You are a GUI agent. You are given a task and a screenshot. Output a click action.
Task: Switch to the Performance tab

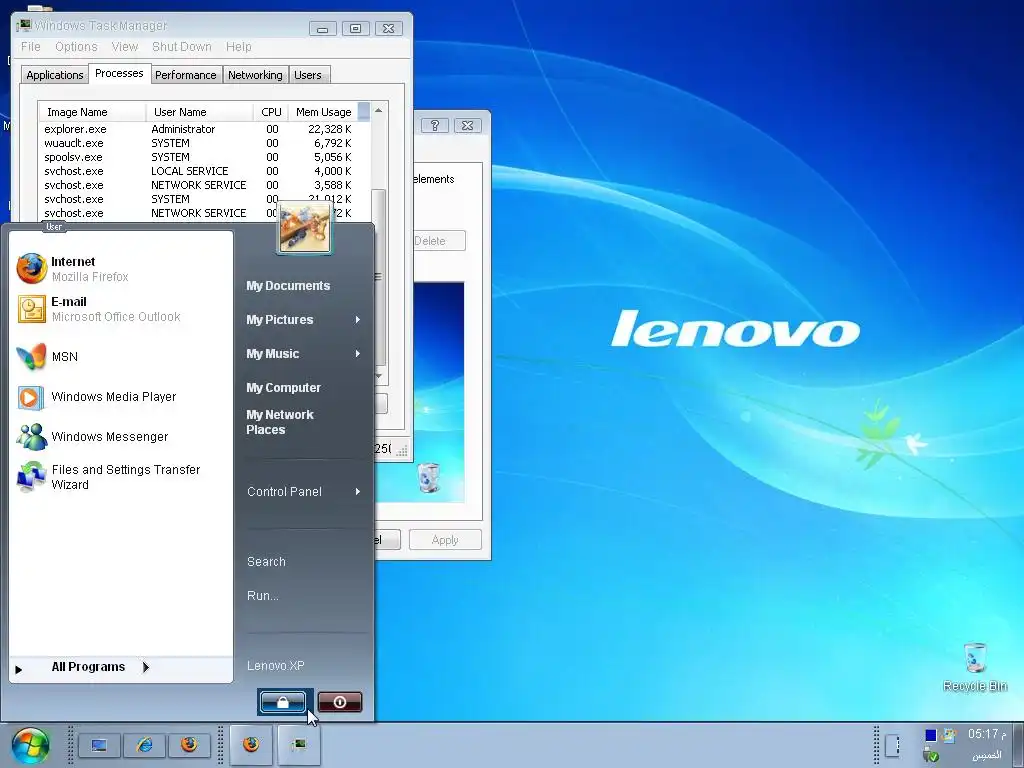click(x=185, y=74)
